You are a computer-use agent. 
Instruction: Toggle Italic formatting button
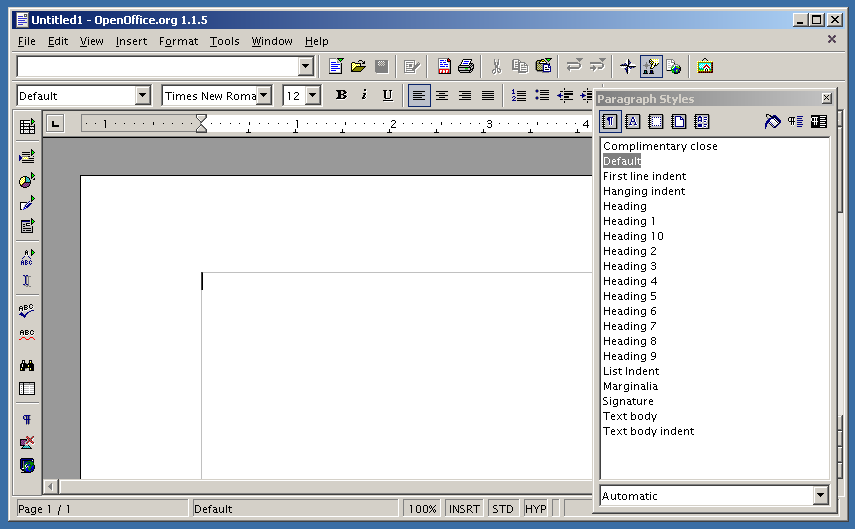pos(364,95)
